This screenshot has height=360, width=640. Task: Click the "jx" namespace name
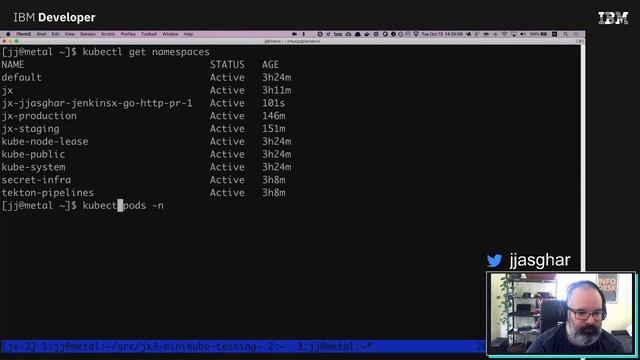coord(7,90)
